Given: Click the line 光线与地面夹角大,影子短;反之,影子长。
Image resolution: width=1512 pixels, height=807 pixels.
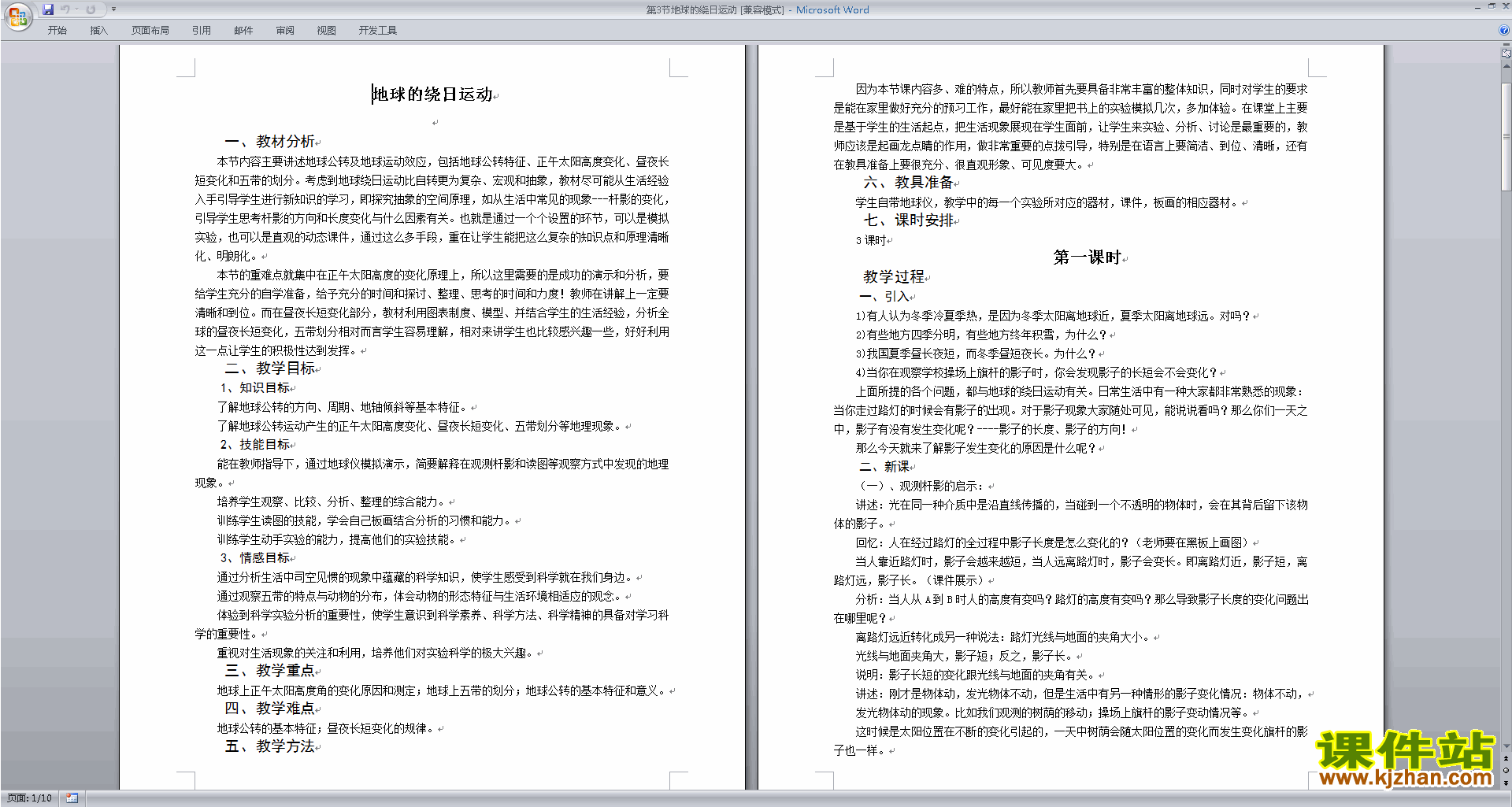Looking at the screenshot, I should (x=964, y=656).
